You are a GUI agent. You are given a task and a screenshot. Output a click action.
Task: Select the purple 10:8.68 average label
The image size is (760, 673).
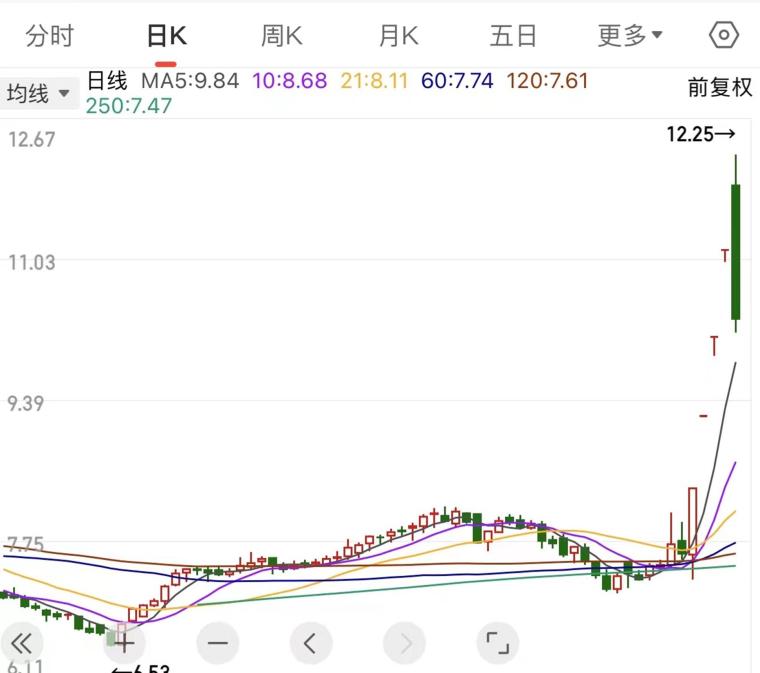click(290, 81)
